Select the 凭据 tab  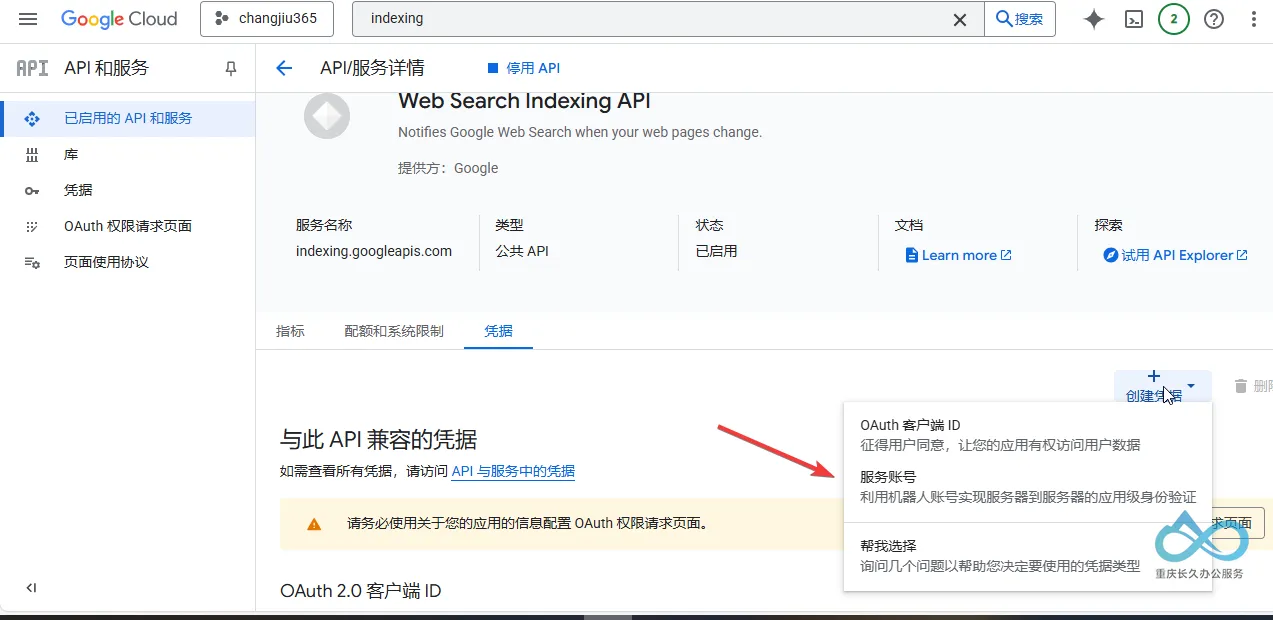pos(498,331)
